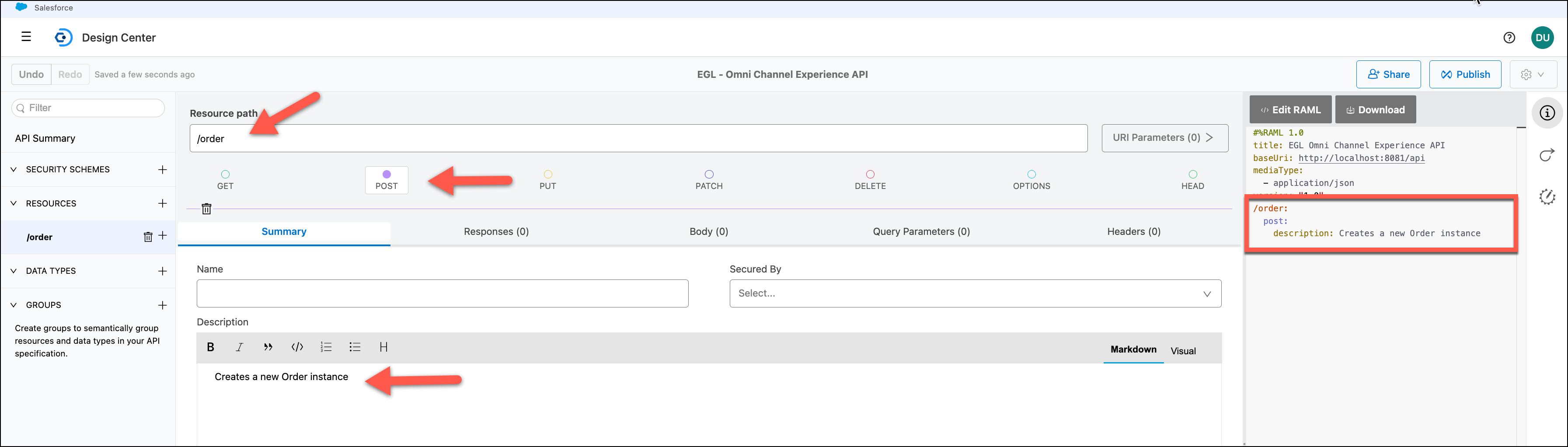Collapse the SECURITY SCHEMES section
This screenshot has width=1568, height=447.
14,169
